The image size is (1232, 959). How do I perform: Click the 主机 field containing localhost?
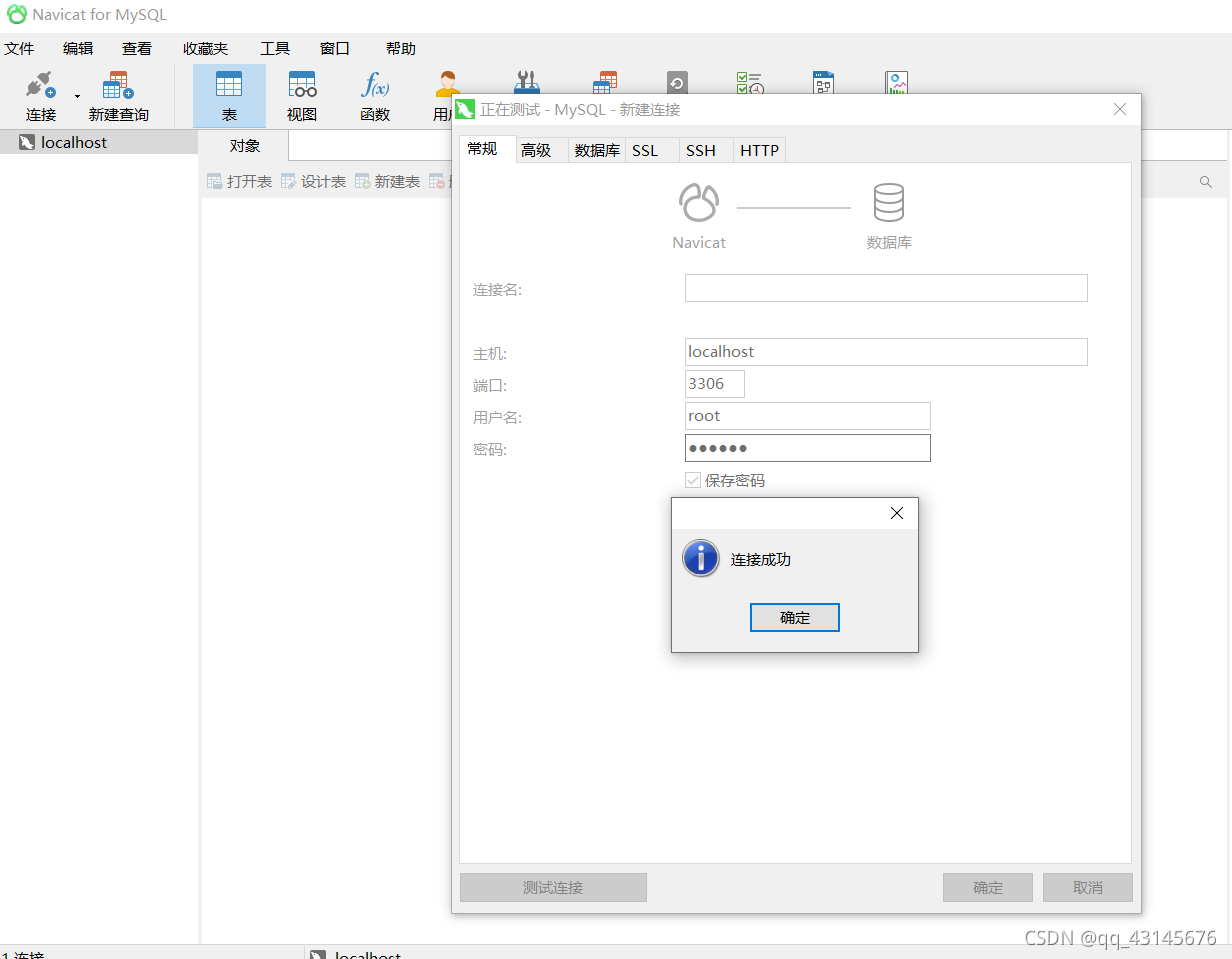coord(886,352)
